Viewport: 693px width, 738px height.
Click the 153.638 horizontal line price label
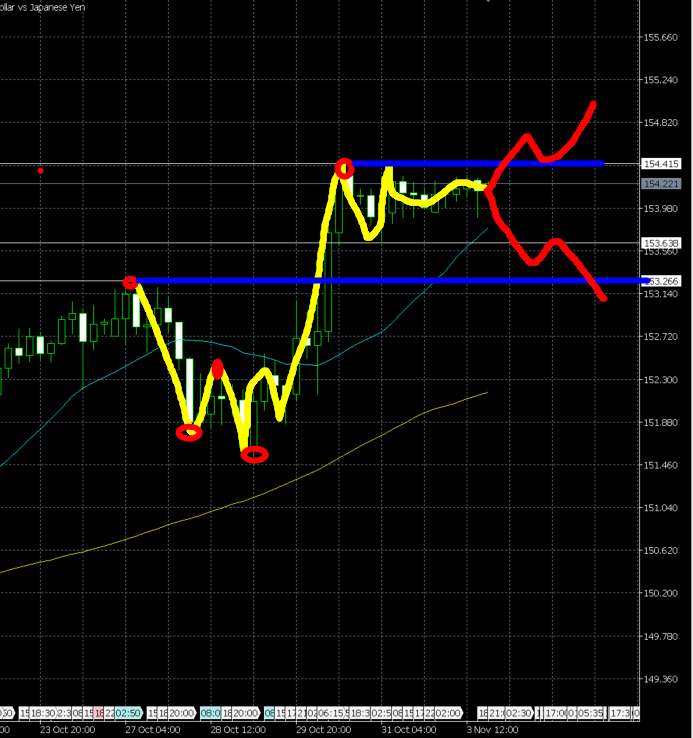coord(662,243)
